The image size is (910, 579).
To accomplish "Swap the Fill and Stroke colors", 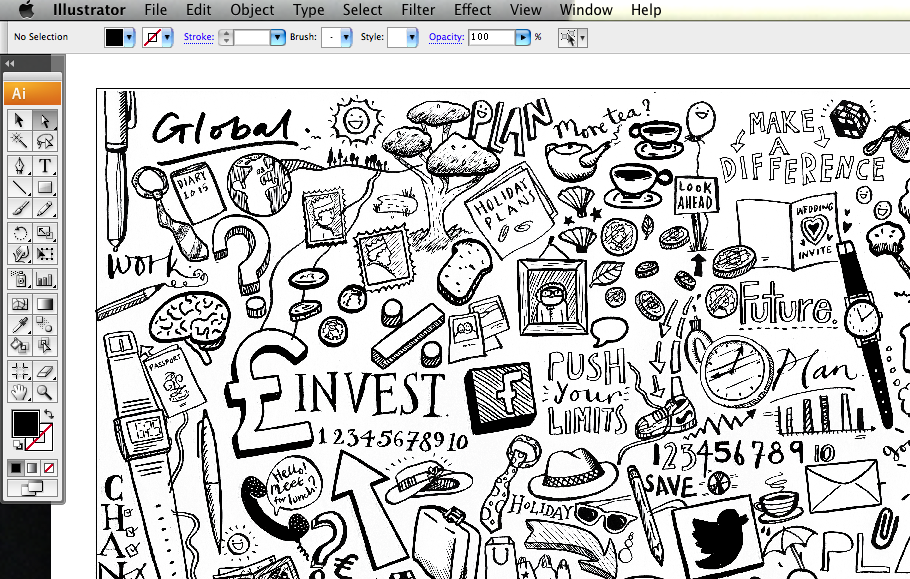I will click(48, 416).
